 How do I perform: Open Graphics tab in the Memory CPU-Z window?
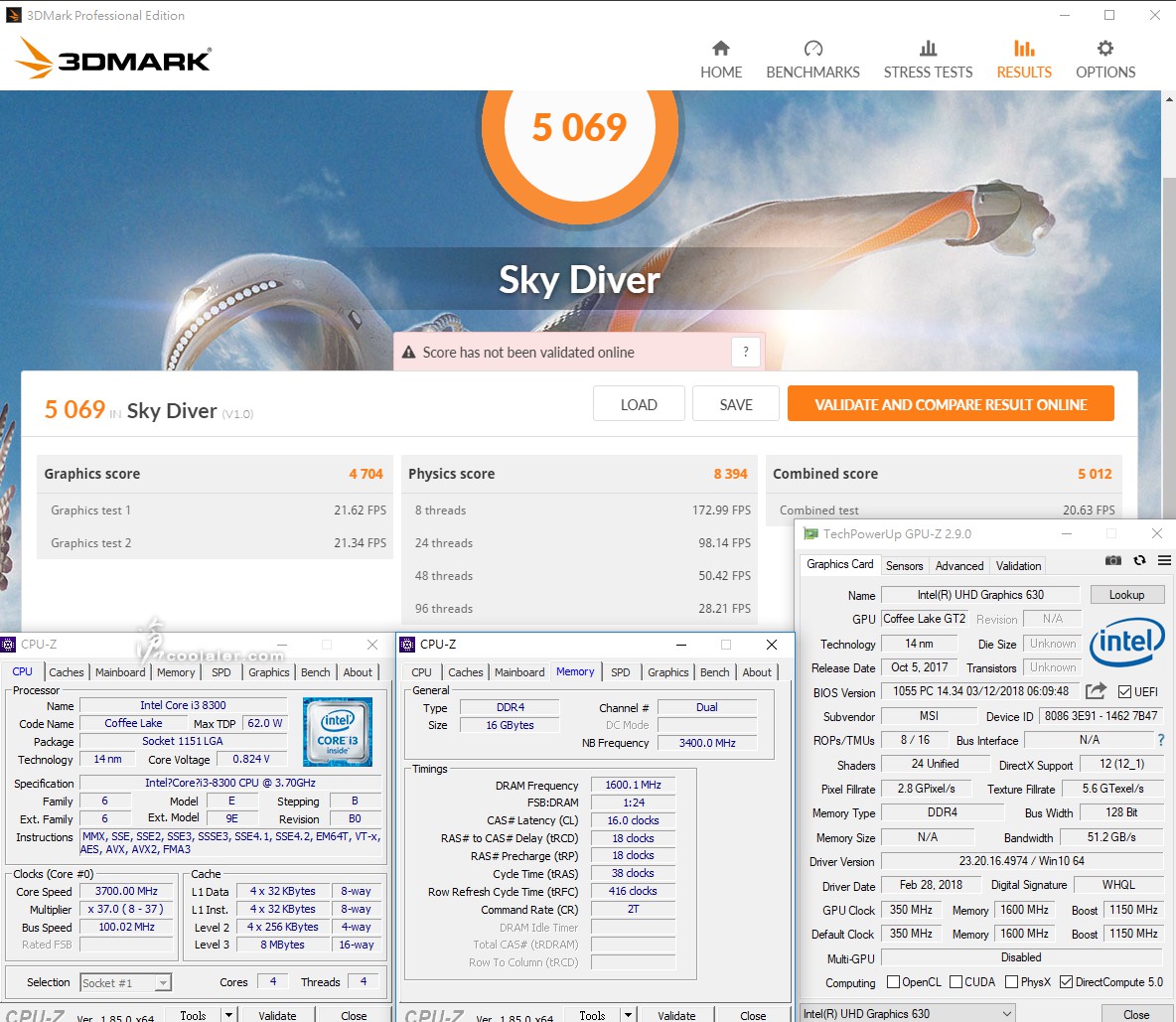(x=667, y=672)
